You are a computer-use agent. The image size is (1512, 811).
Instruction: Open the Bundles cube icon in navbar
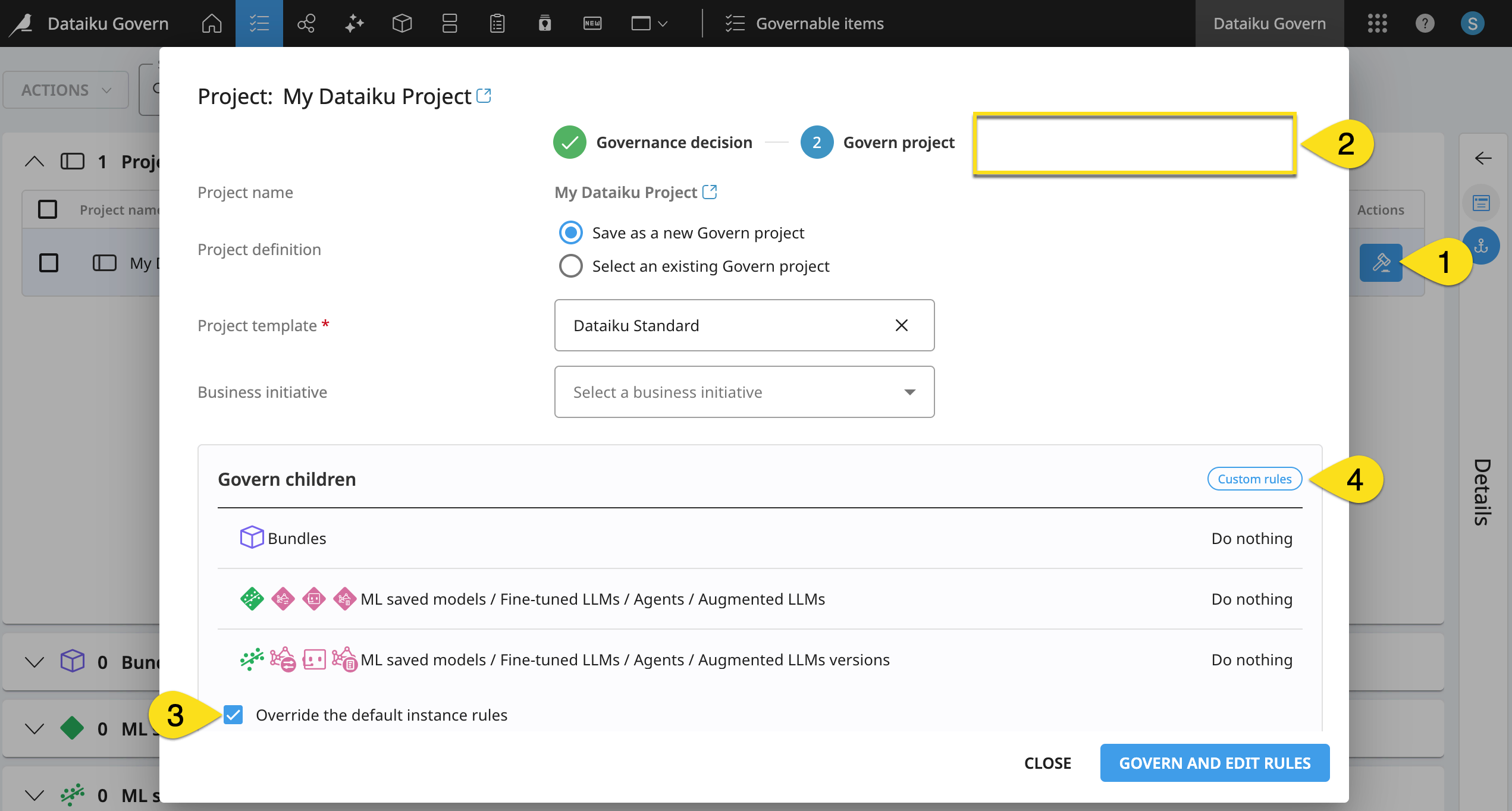point(402,24)
